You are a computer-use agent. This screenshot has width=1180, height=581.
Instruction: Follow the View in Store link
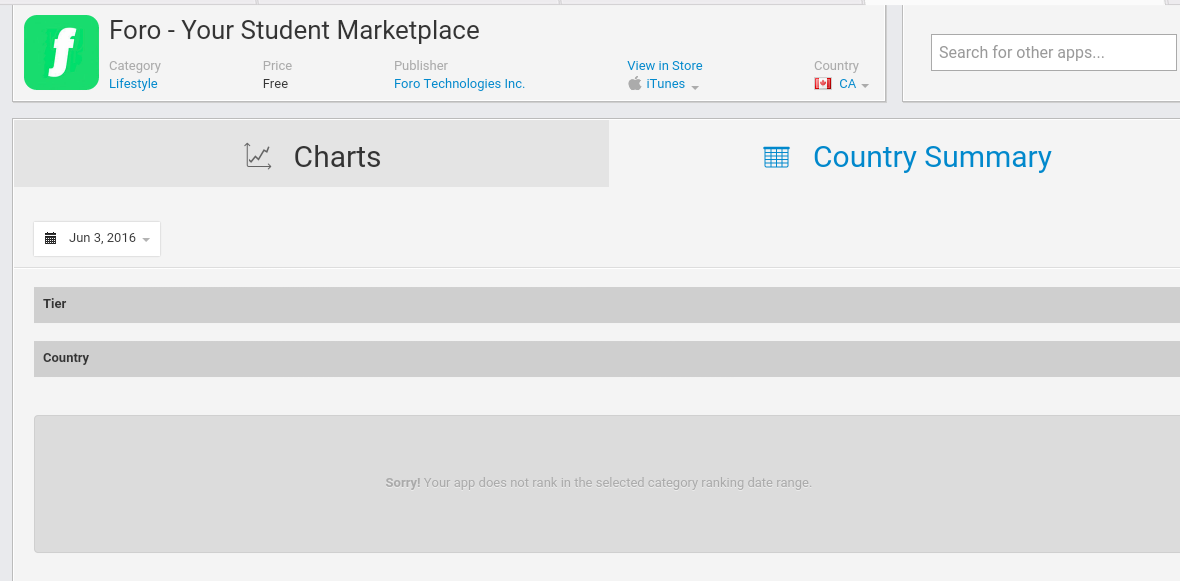665,66
